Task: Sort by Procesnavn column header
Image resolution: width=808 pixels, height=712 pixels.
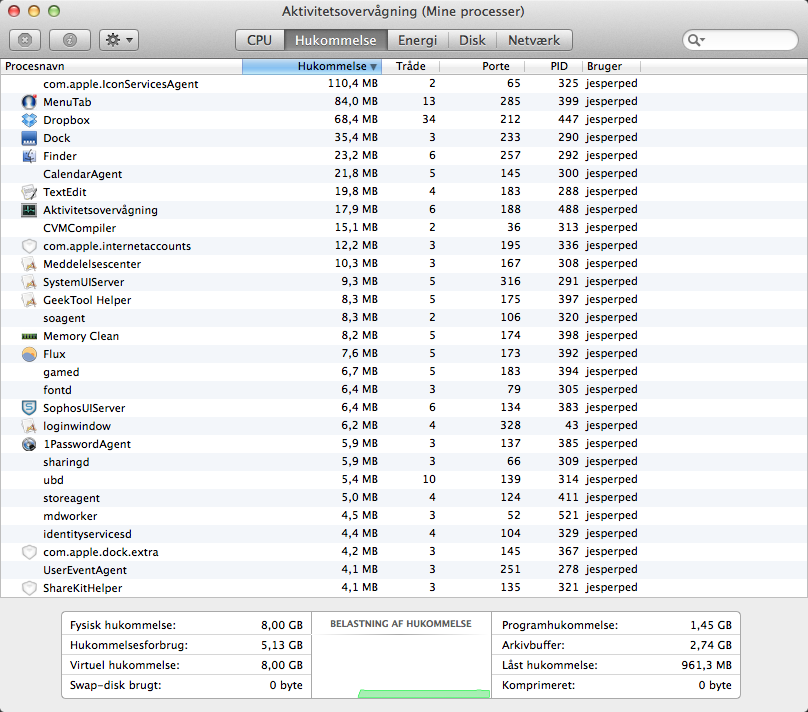Action: tap(122, 66)
